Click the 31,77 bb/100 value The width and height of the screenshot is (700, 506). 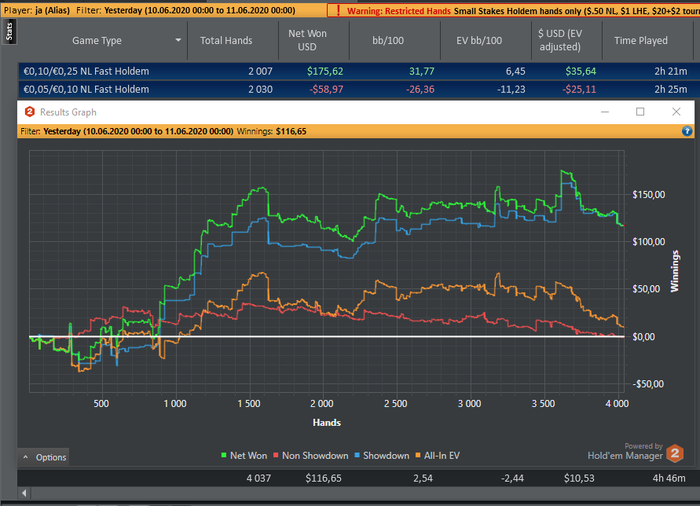[421, 71]
